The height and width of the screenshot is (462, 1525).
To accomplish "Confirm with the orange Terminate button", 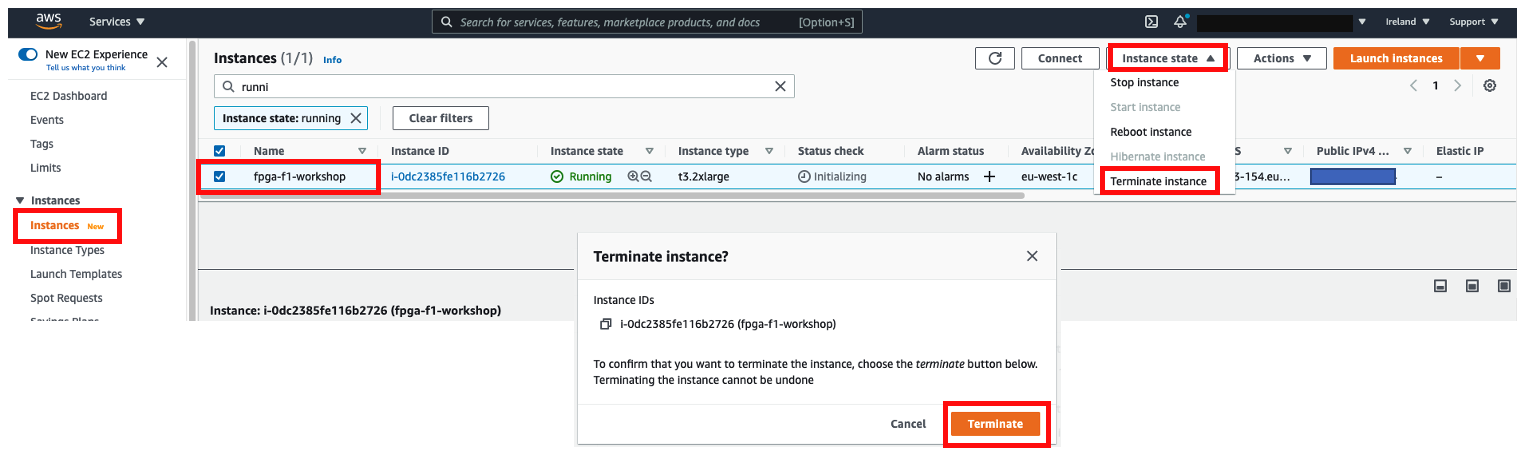I will pyautogui.click(x=995, y=424).
